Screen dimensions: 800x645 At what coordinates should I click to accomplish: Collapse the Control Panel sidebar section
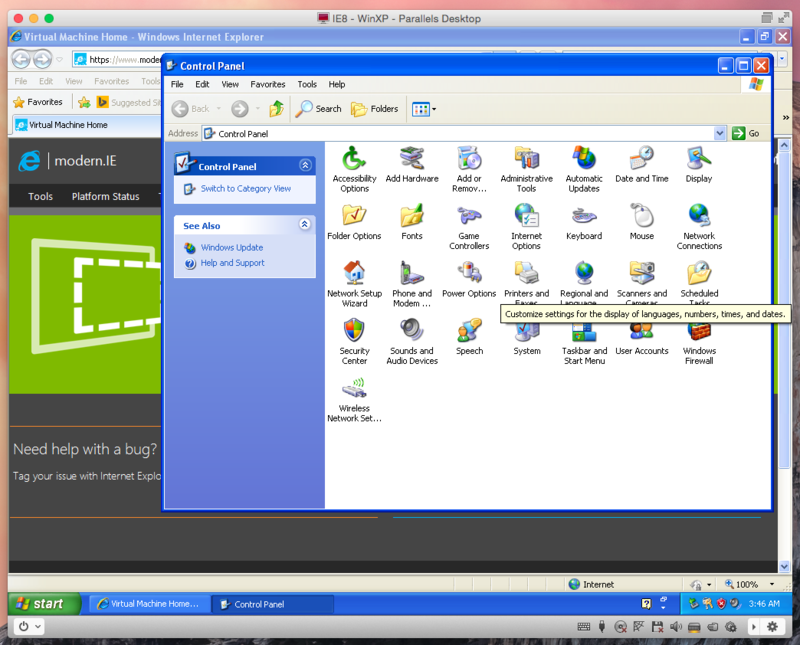(x=305, y=165)
